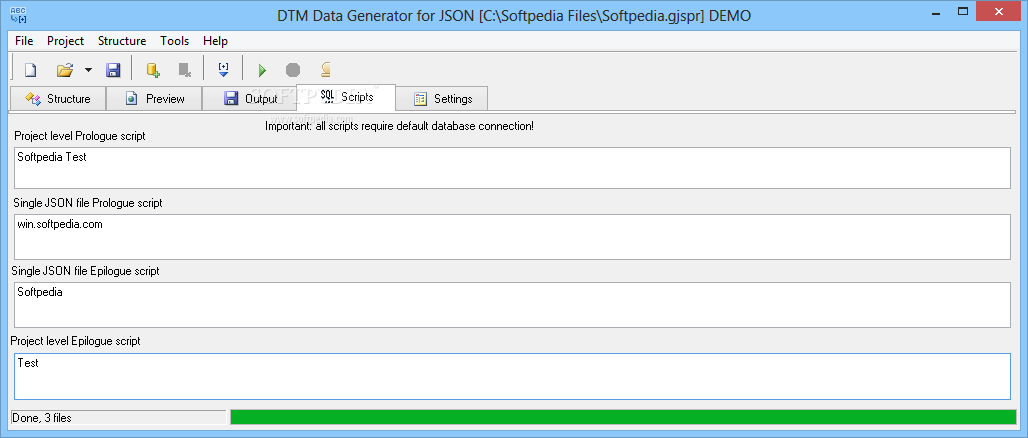Open the Help menu
Viewport: 1028px width, 438px height.
(x=215, y=41)
